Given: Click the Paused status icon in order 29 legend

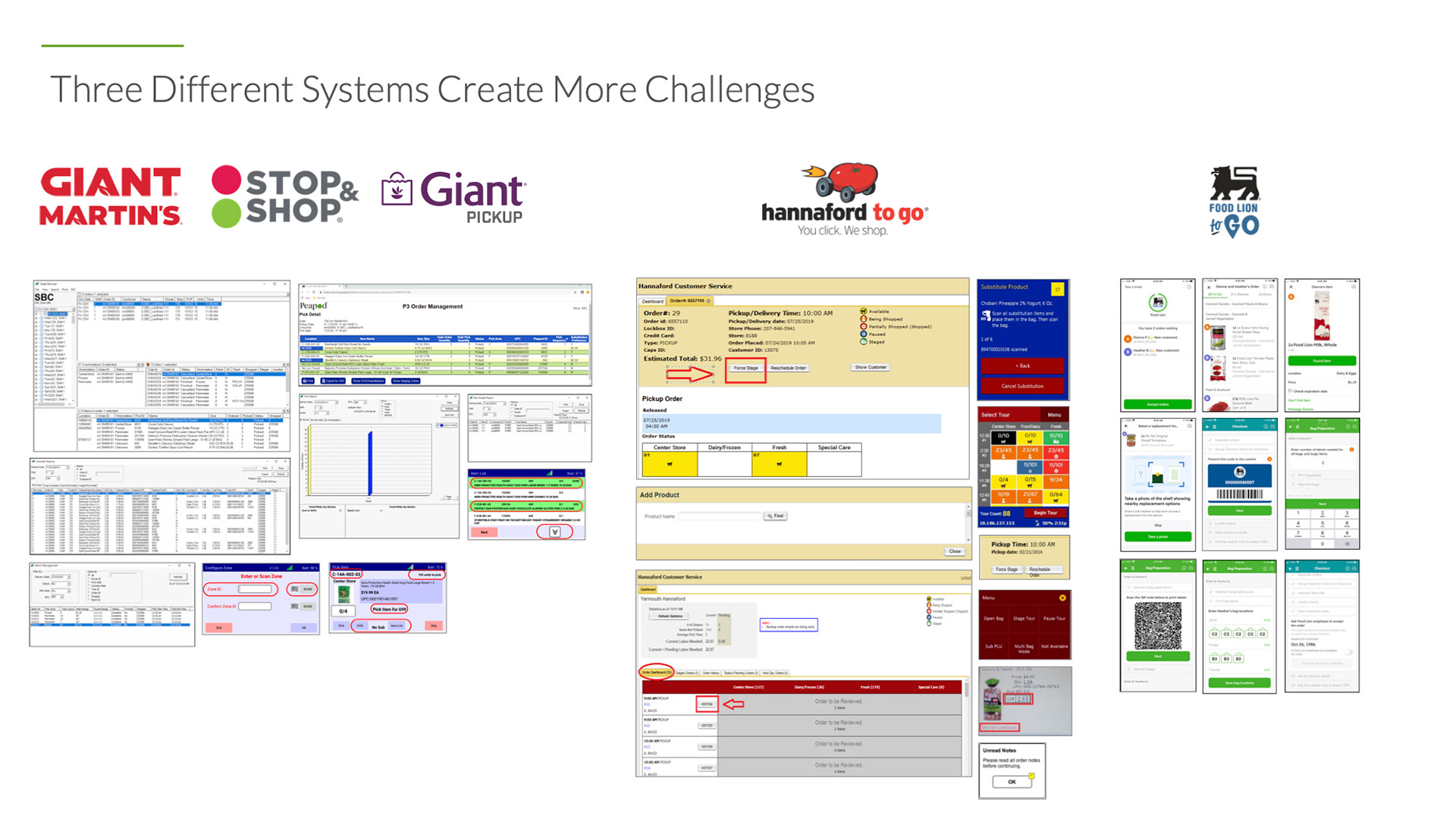Looking at the screenshot, I should 863,334.
